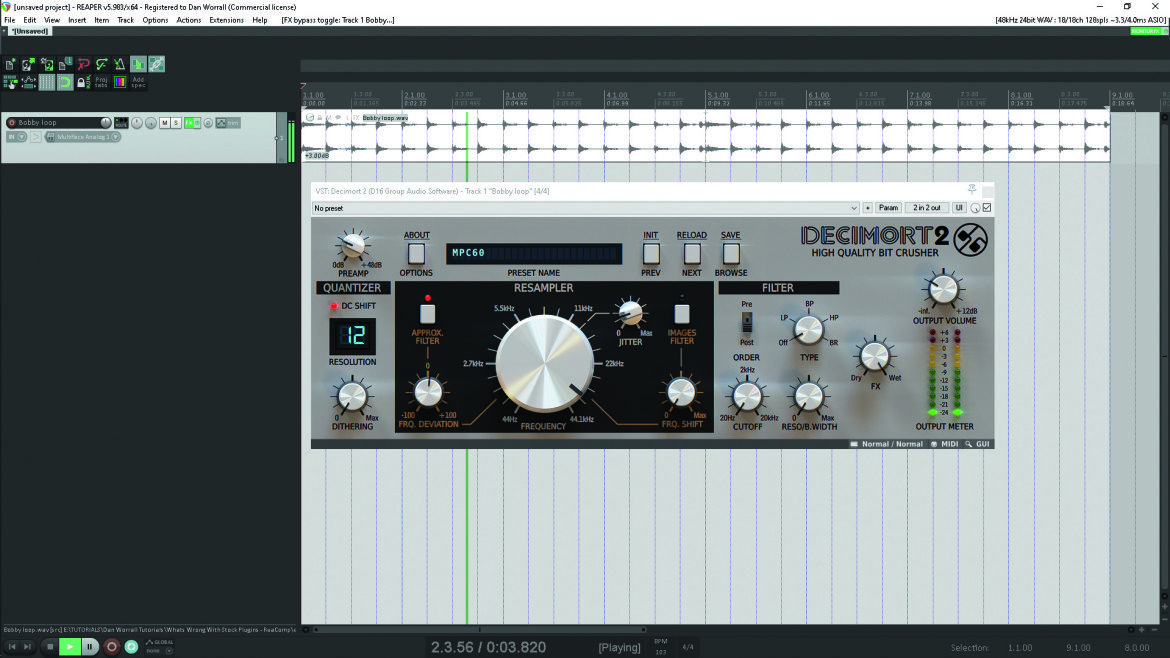Click the Pre/Post order slider switch
The height and width of the screenshot is (658, 1170).
click(x=746, y=322)
